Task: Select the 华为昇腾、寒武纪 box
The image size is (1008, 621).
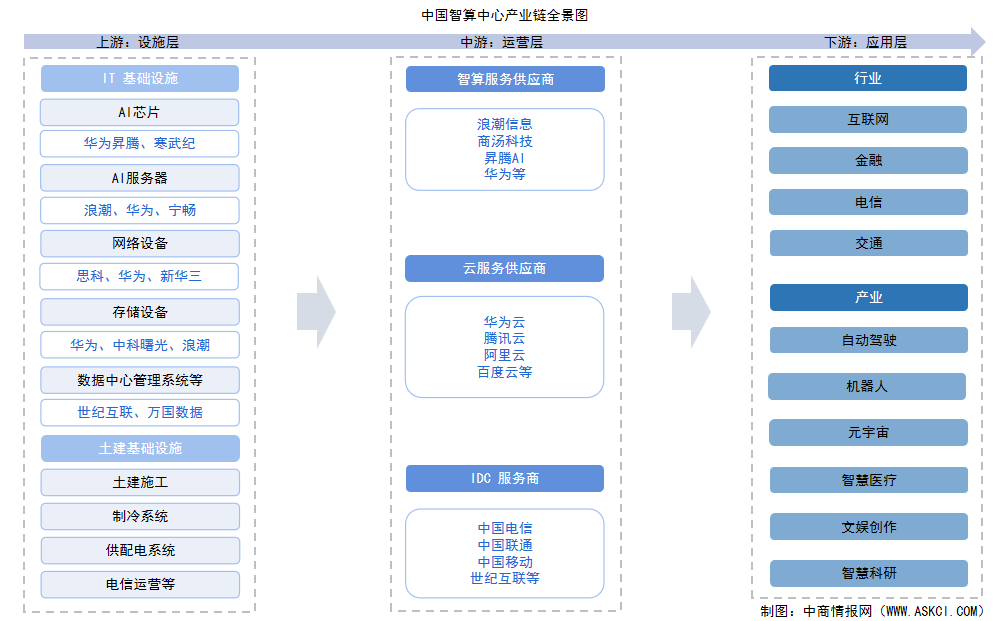Action: point(140,143)
